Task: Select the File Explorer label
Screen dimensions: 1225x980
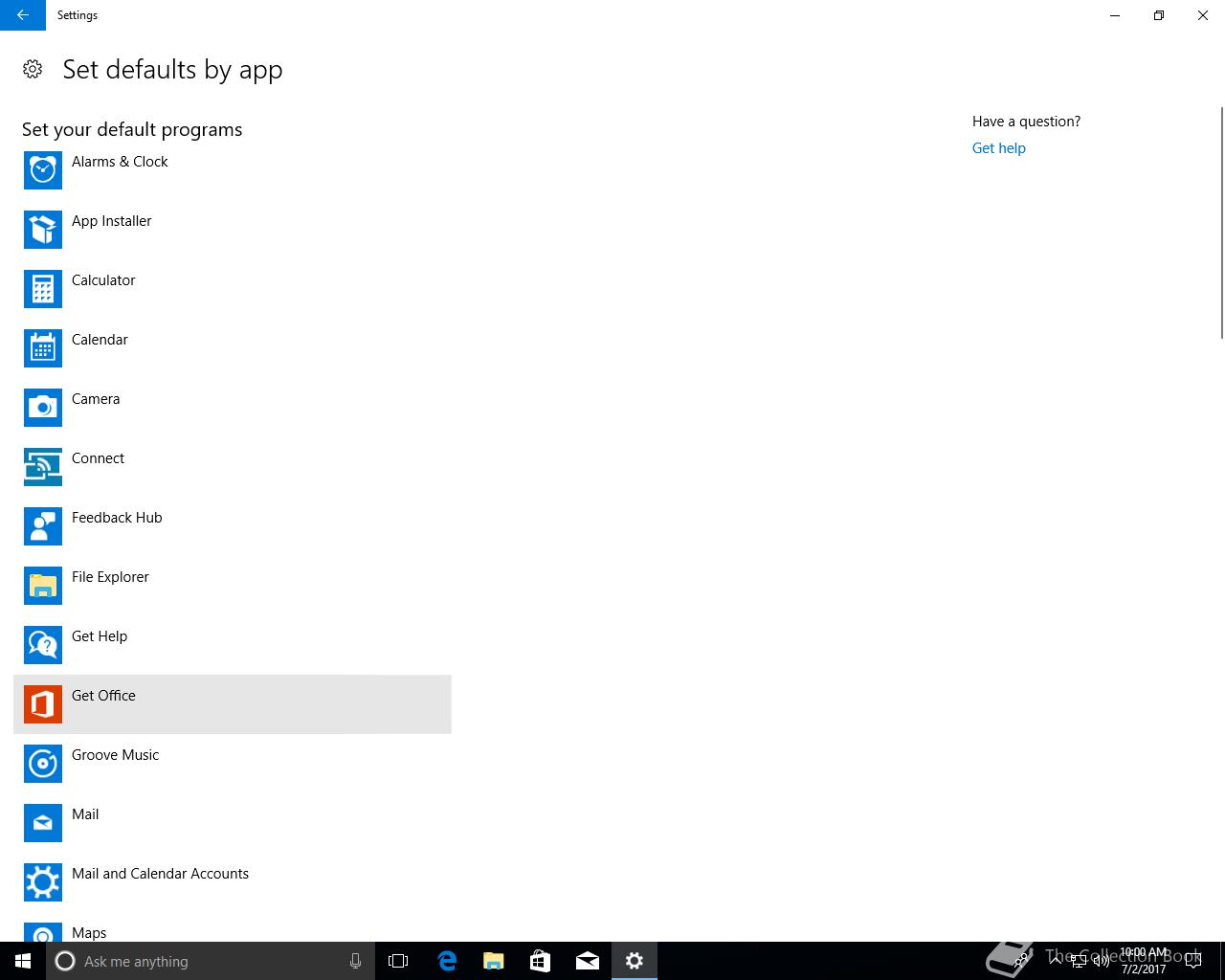Action: 110,577
